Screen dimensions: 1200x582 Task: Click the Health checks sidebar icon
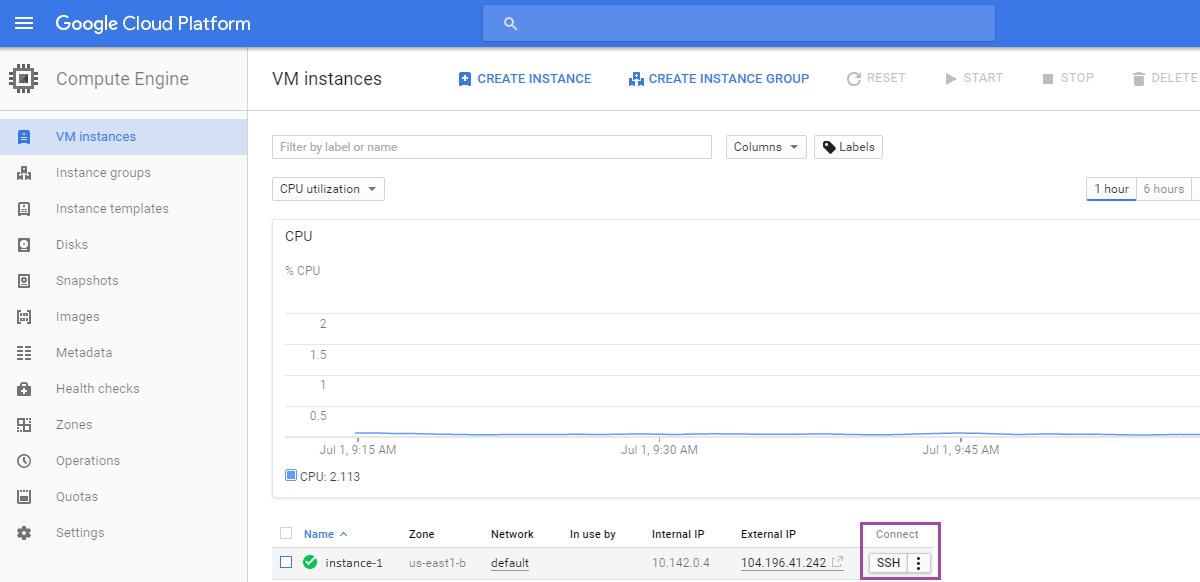pyautogui.click(x=24, y=389)
